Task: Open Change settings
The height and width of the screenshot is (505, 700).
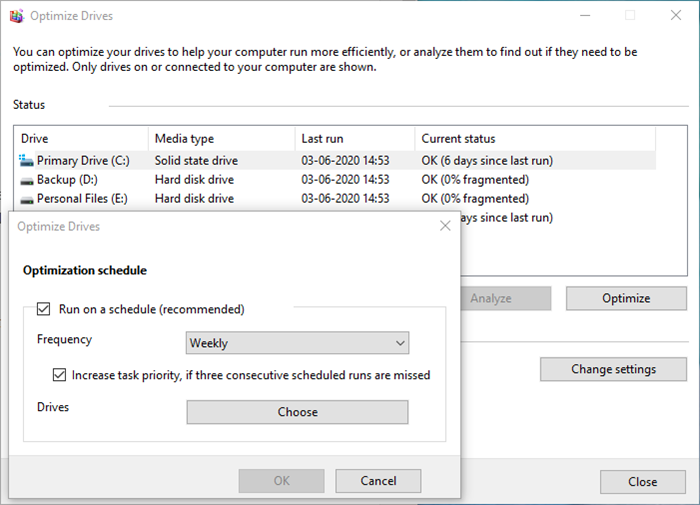Action: 613,369
